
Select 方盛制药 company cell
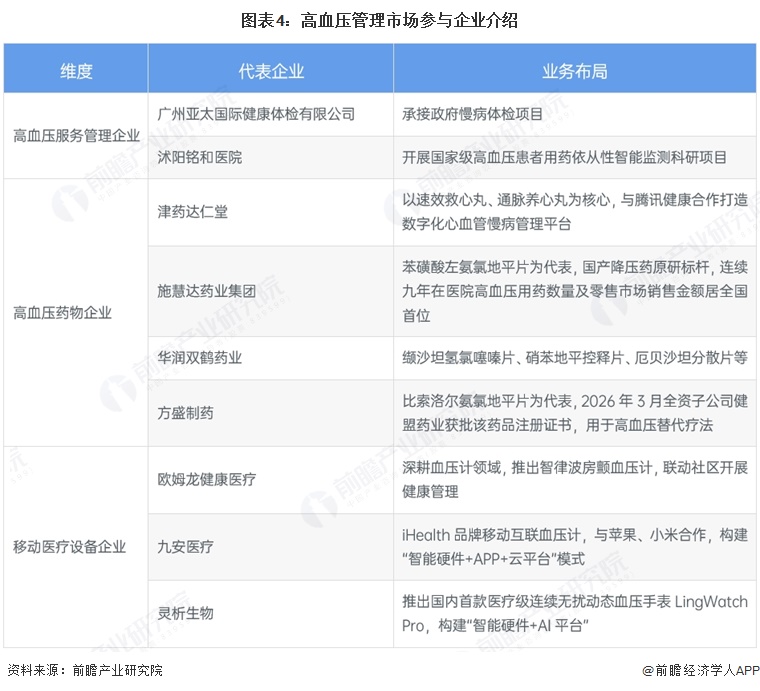pyautogui.click(x=271, y=413)
